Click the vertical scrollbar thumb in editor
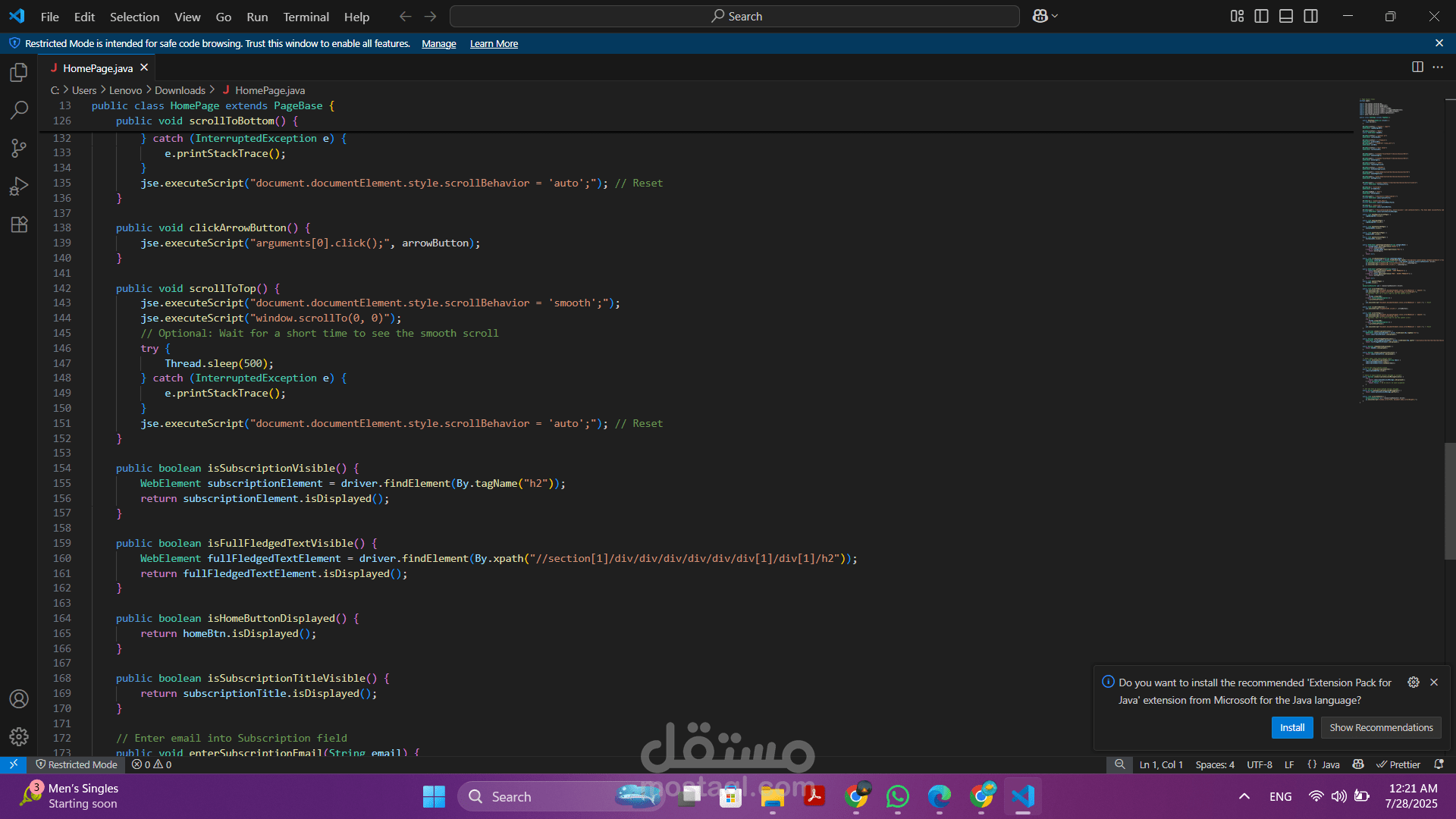 click(x=1449, y=500)
